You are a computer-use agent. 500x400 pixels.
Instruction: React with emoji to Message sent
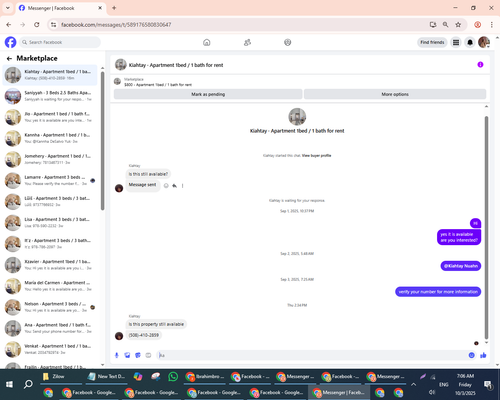166,186
